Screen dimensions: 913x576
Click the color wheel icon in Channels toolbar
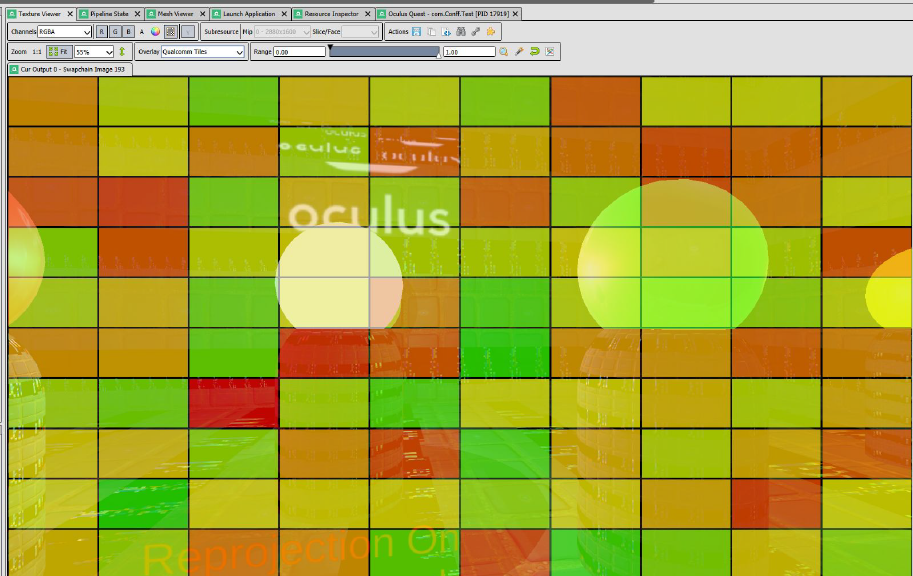click(155, 31)
